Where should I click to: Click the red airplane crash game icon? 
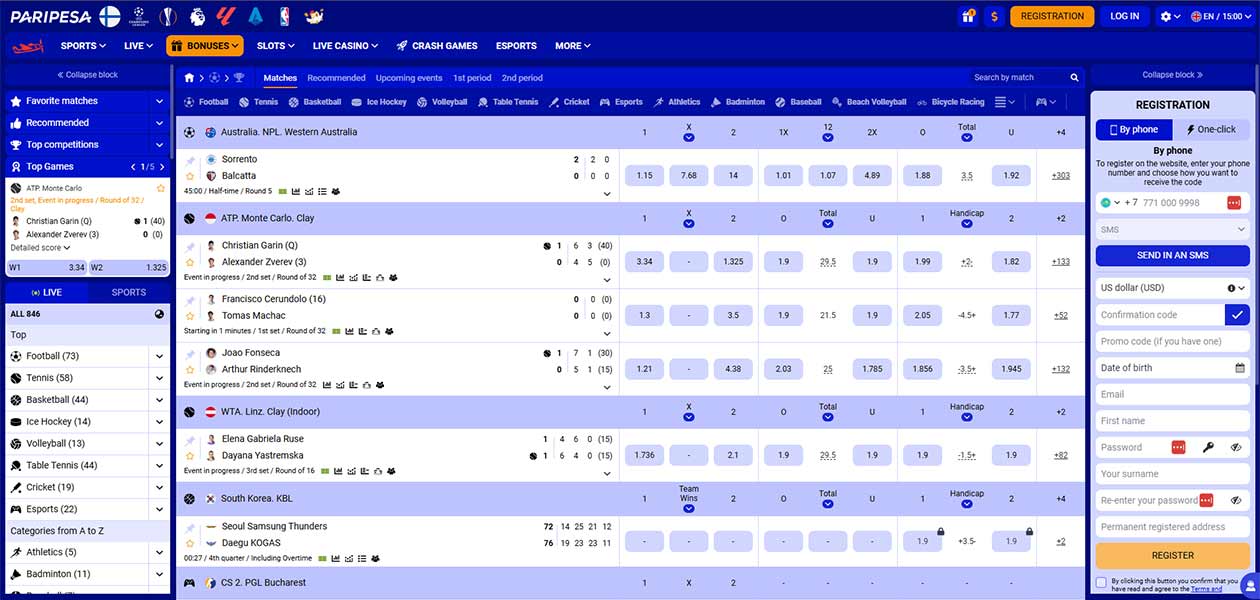28,46
